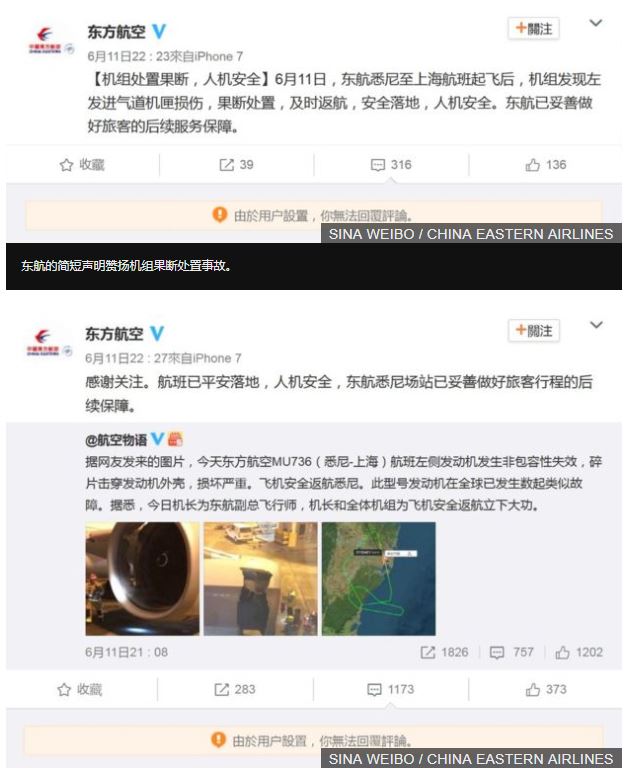Image resolution: width=625 pixels, height=773 pixels.
Task: Click 东方航空 account name on first post
Action: click(x=117, y=32)
